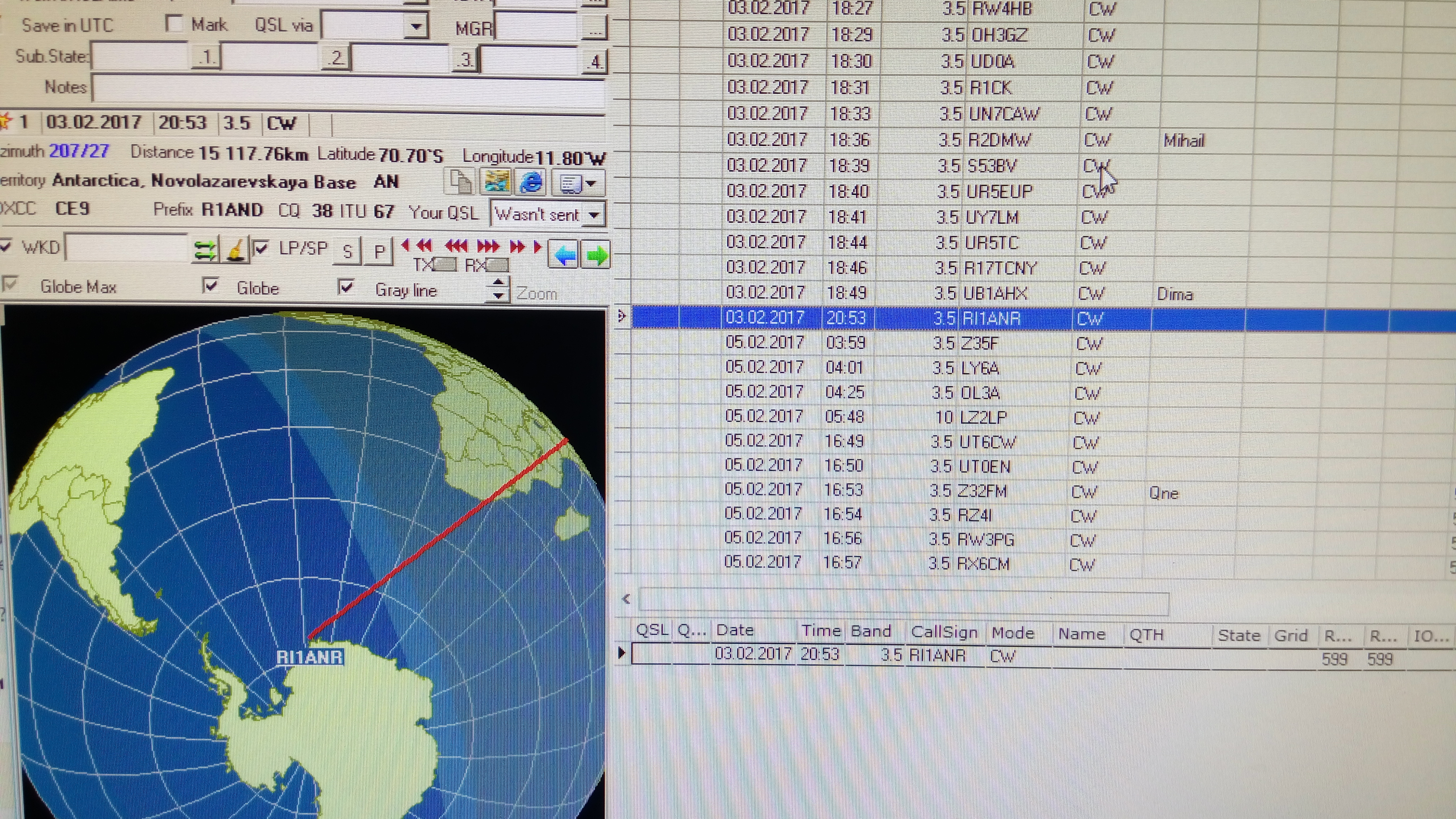Click the broom clear icon

pos(235,250)
